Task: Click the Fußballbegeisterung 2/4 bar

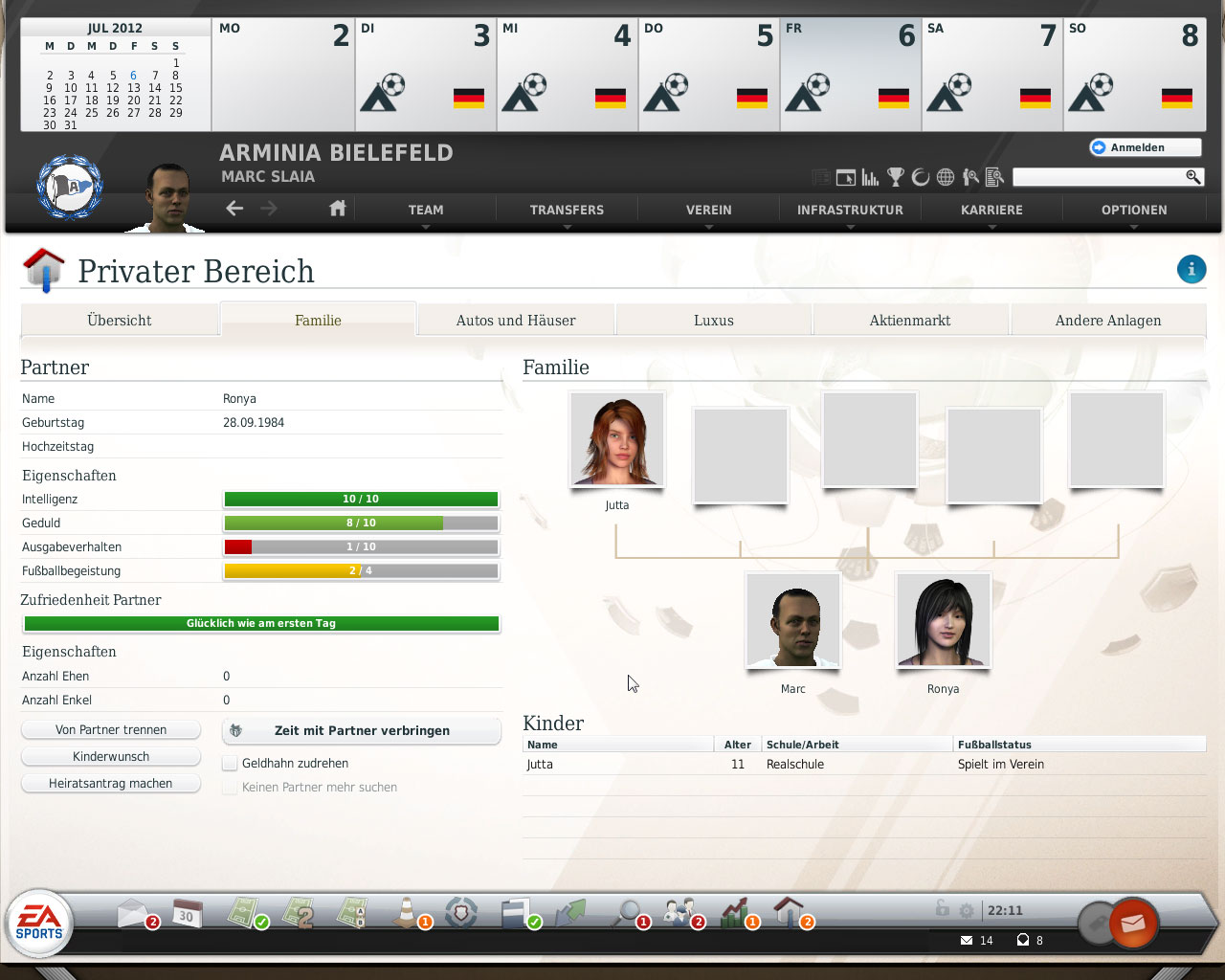Action: (x=361, y=570)
